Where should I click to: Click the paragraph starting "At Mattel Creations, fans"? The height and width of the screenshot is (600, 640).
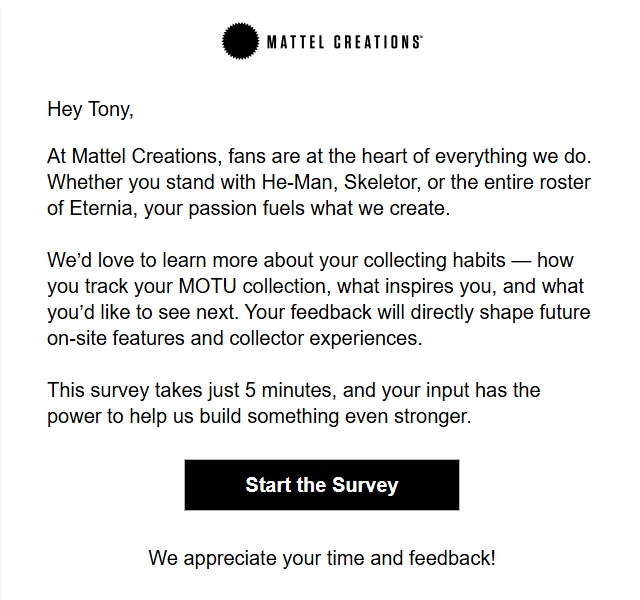tap(318, 184)
